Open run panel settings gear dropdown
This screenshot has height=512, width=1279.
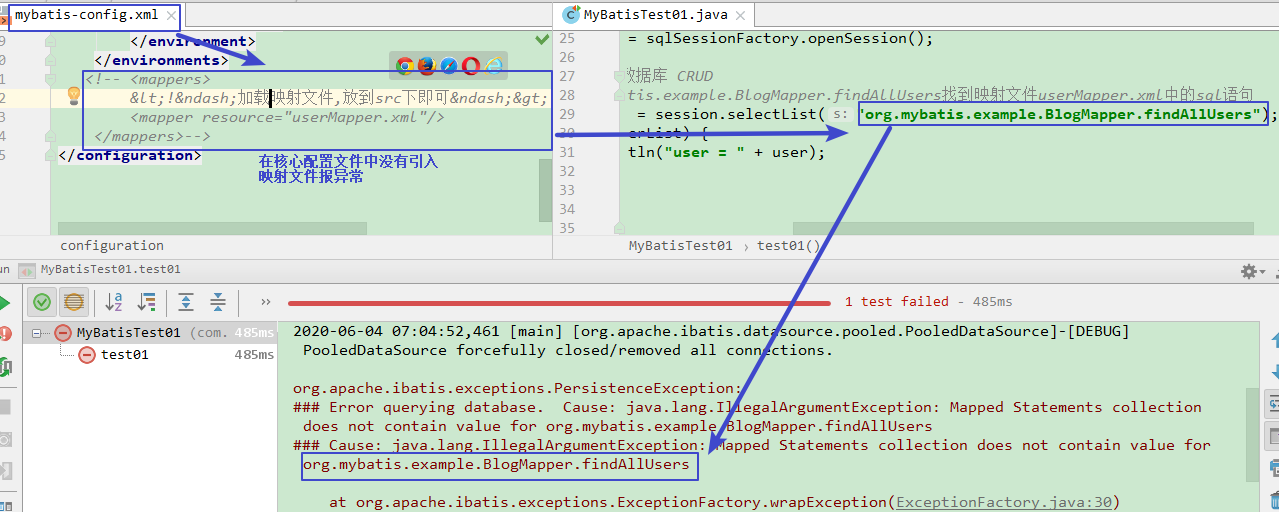(x=1250, y=271)
